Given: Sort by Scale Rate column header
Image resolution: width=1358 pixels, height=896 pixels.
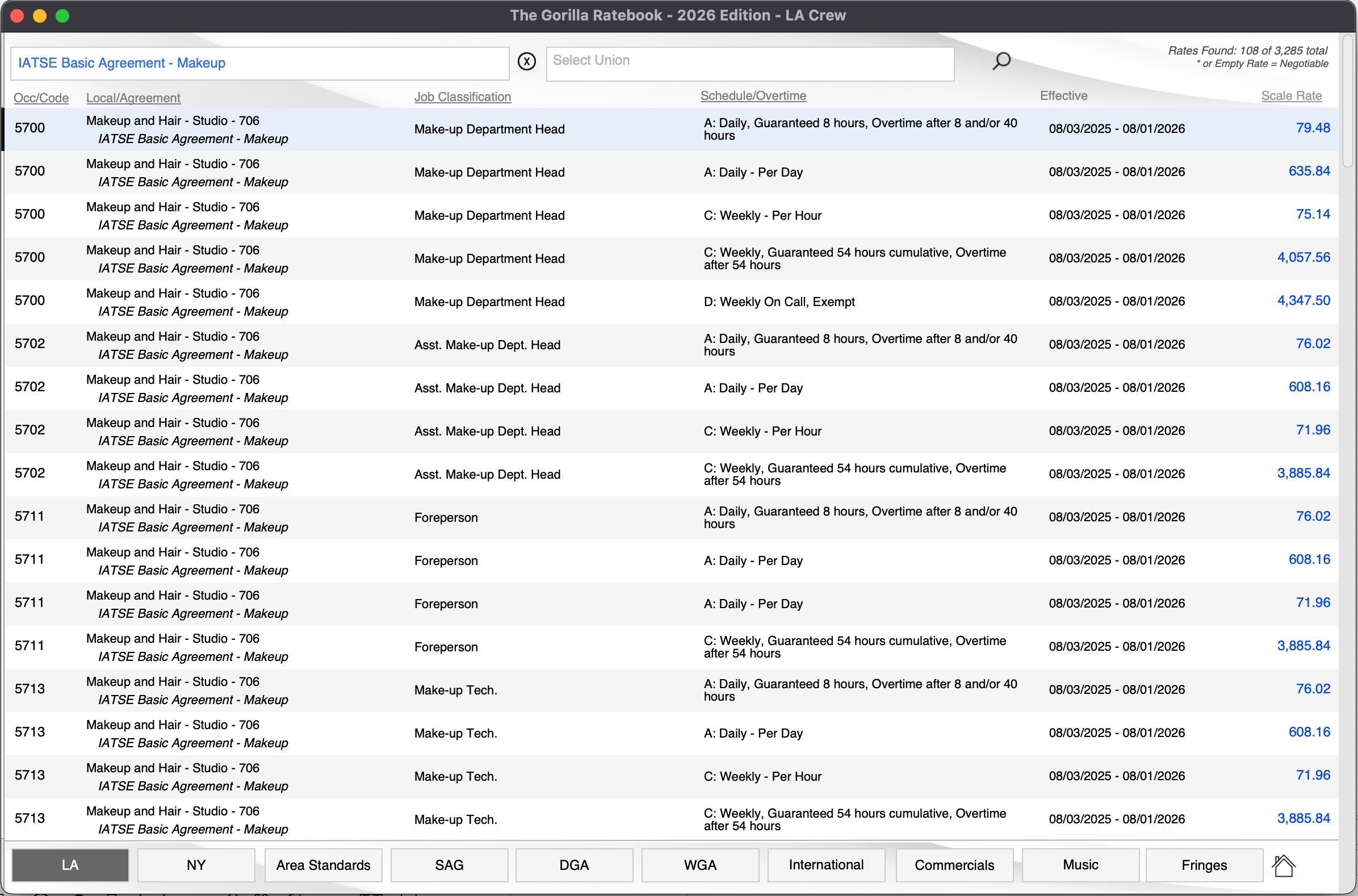Looking at the screenshot, I should coord(1291,95).
